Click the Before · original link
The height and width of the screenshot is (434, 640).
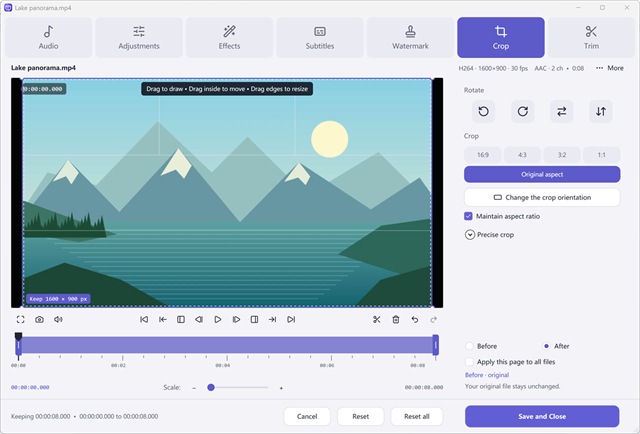click(x=487, y=375)
